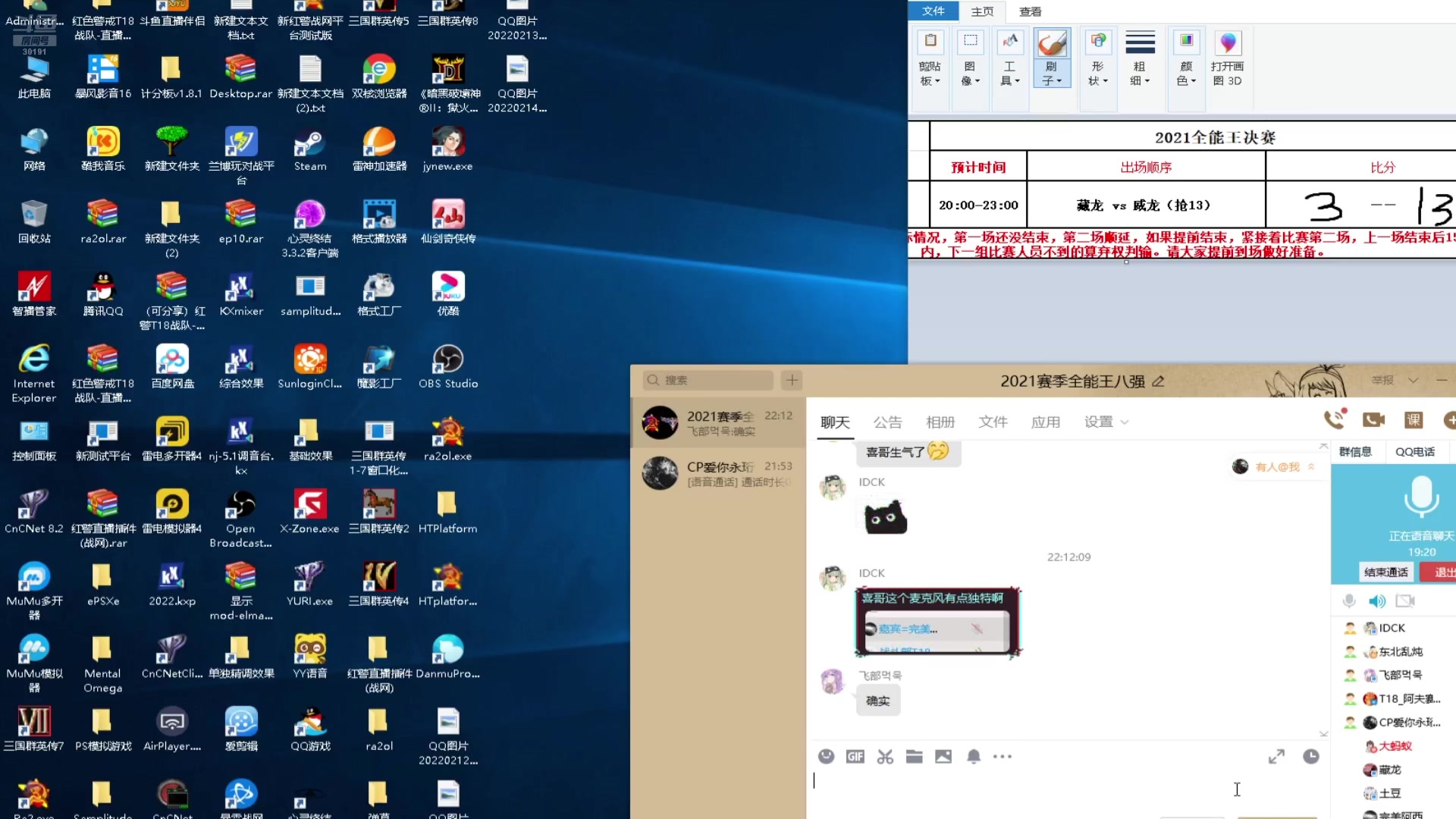The image size is (1456, 819).
Task: Launch 酷我音乐 from desktop
Action: click(103, 149)
